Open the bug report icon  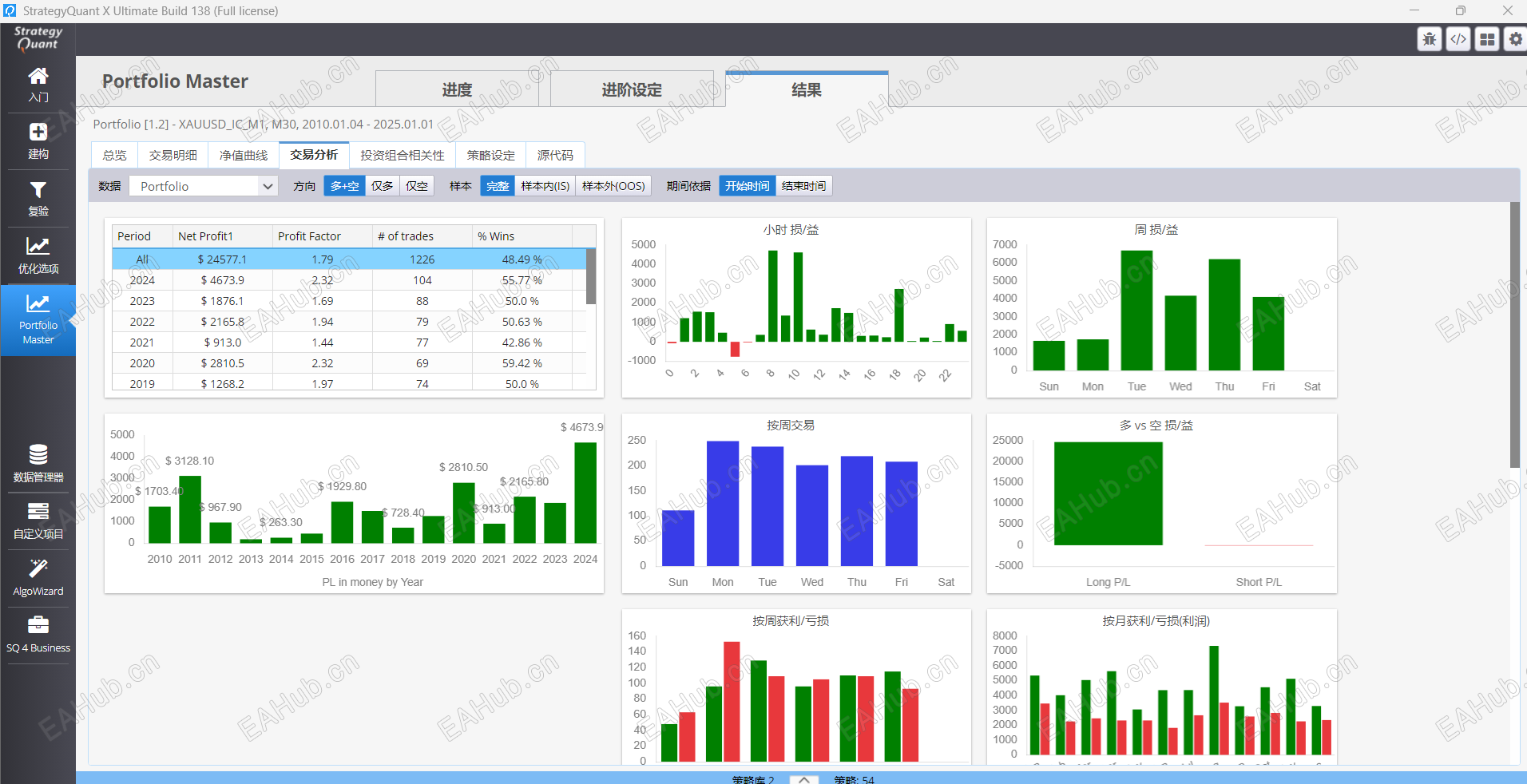point(1430,39)
